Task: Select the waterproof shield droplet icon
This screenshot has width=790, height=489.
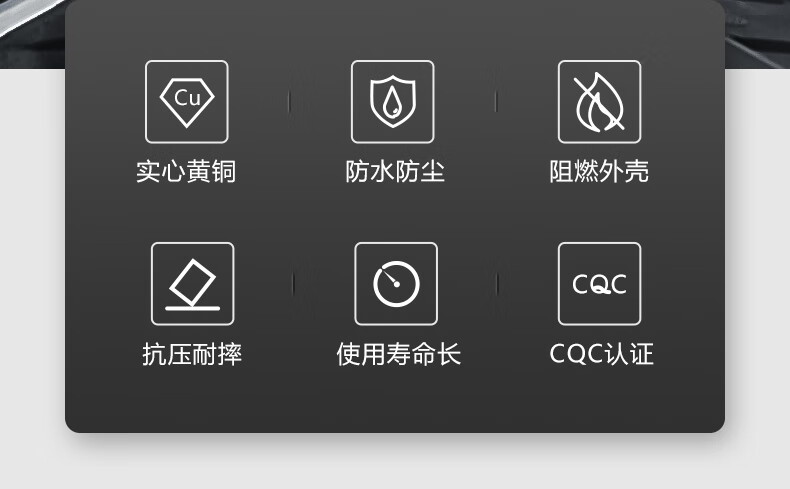Action: coord(392,102)
